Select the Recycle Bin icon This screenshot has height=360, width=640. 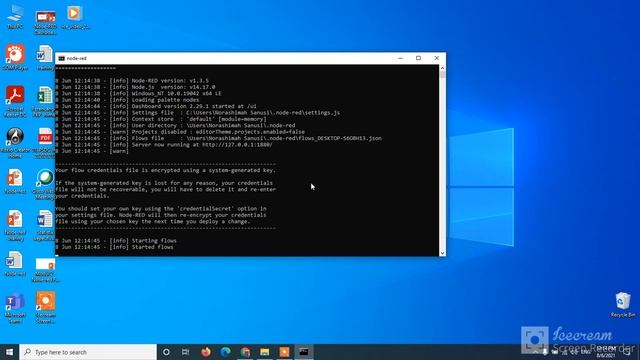click(623, 304)
